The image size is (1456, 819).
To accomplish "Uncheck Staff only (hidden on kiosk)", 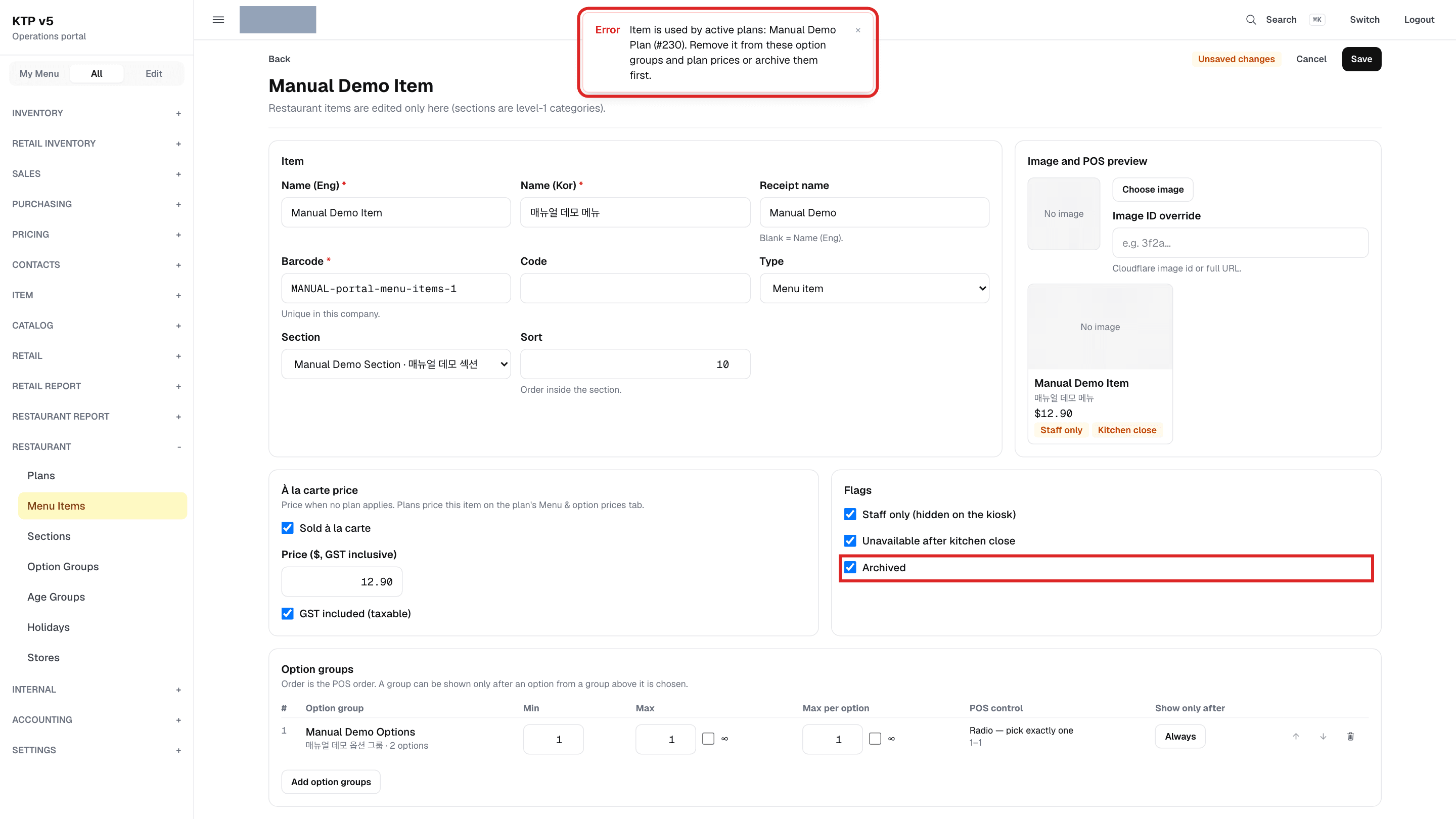I will pyautogui.click(x=850, y=514).
